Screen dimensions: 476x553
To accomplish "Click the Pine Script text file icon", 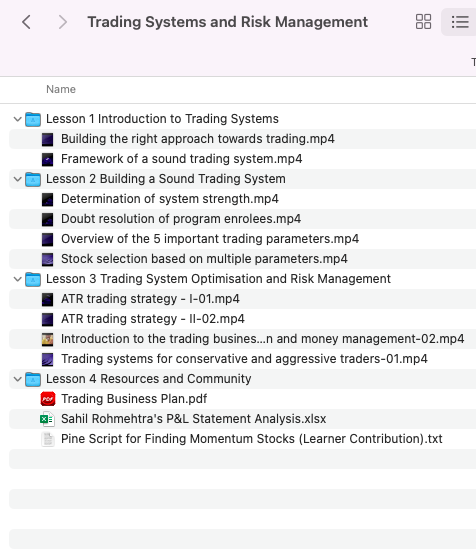I will [x=48, y=439].
